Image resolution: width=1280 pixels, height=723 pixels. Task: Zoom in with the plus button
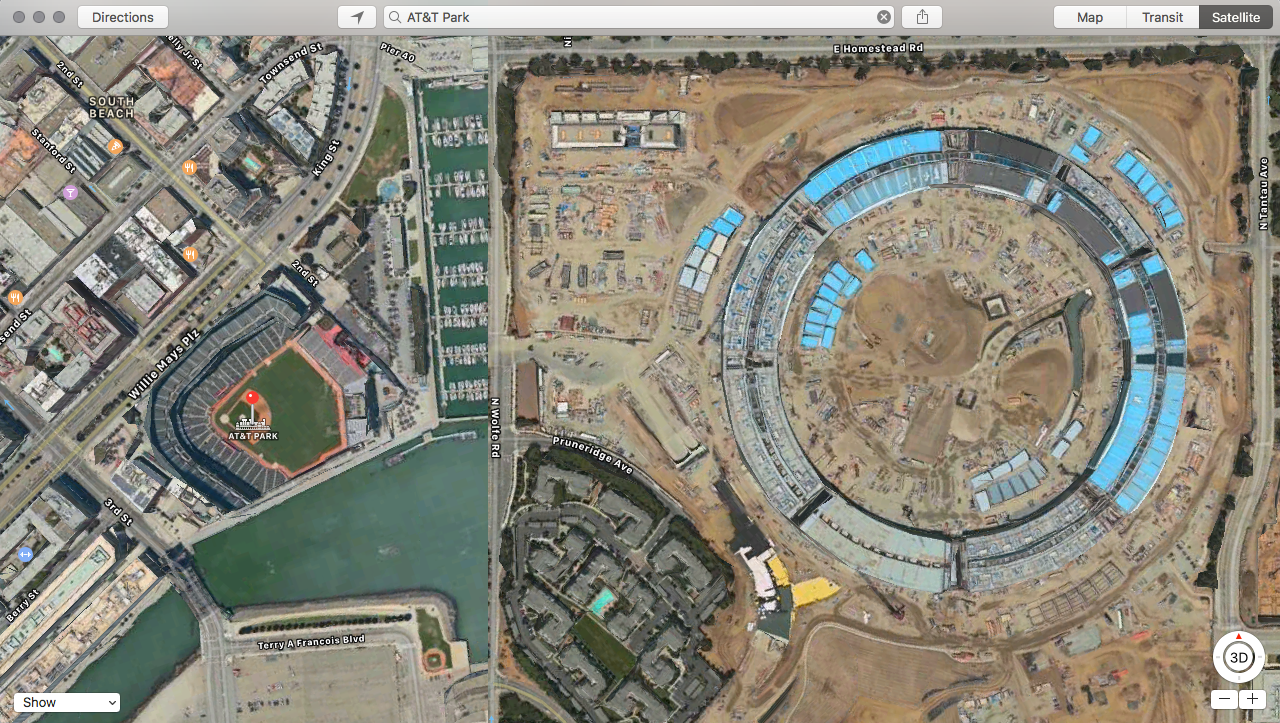[1252, 699]
